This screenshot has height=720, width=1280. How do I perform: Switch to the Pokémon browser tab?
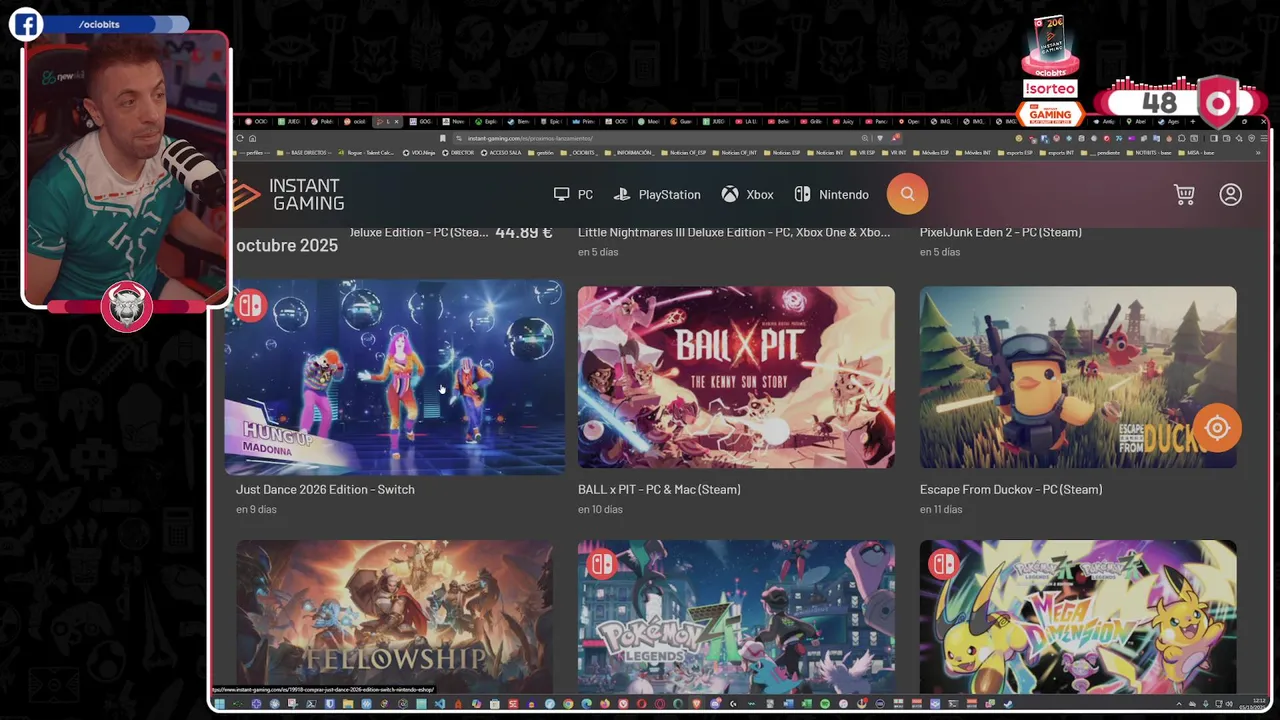322,122
